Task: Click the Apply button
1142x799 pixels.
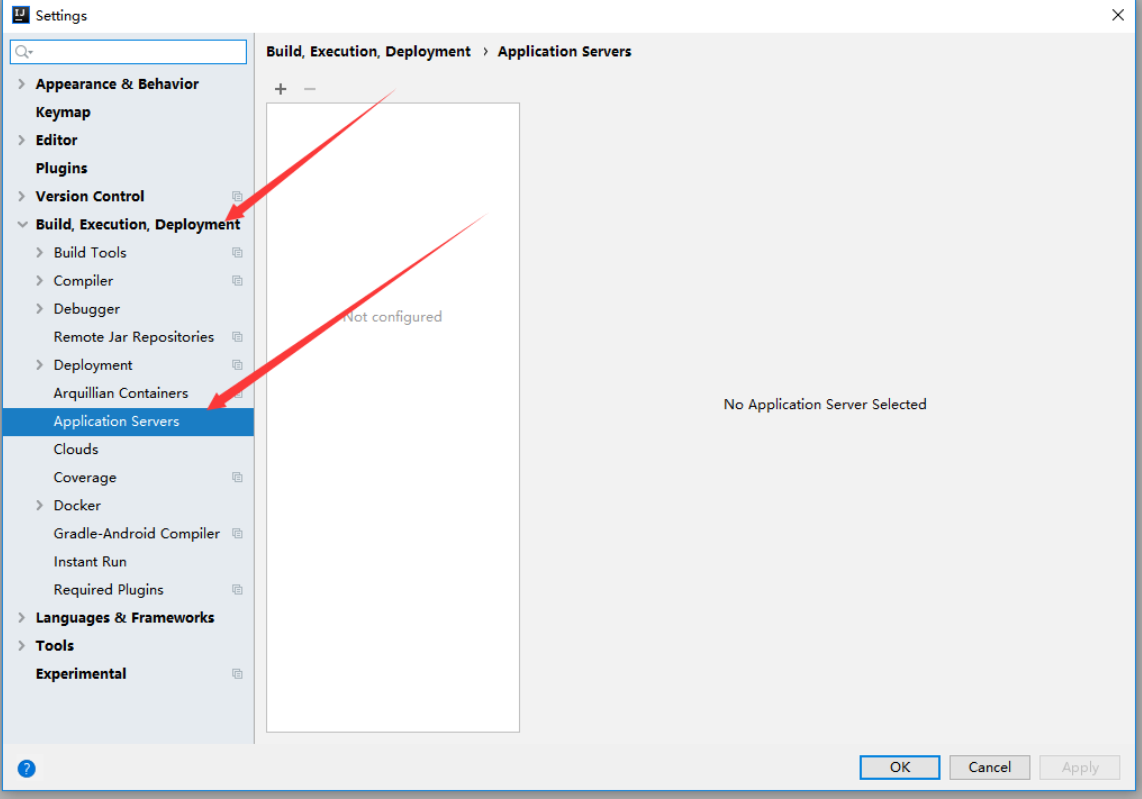Action: pyautogui.click(x=1079, y=767)
